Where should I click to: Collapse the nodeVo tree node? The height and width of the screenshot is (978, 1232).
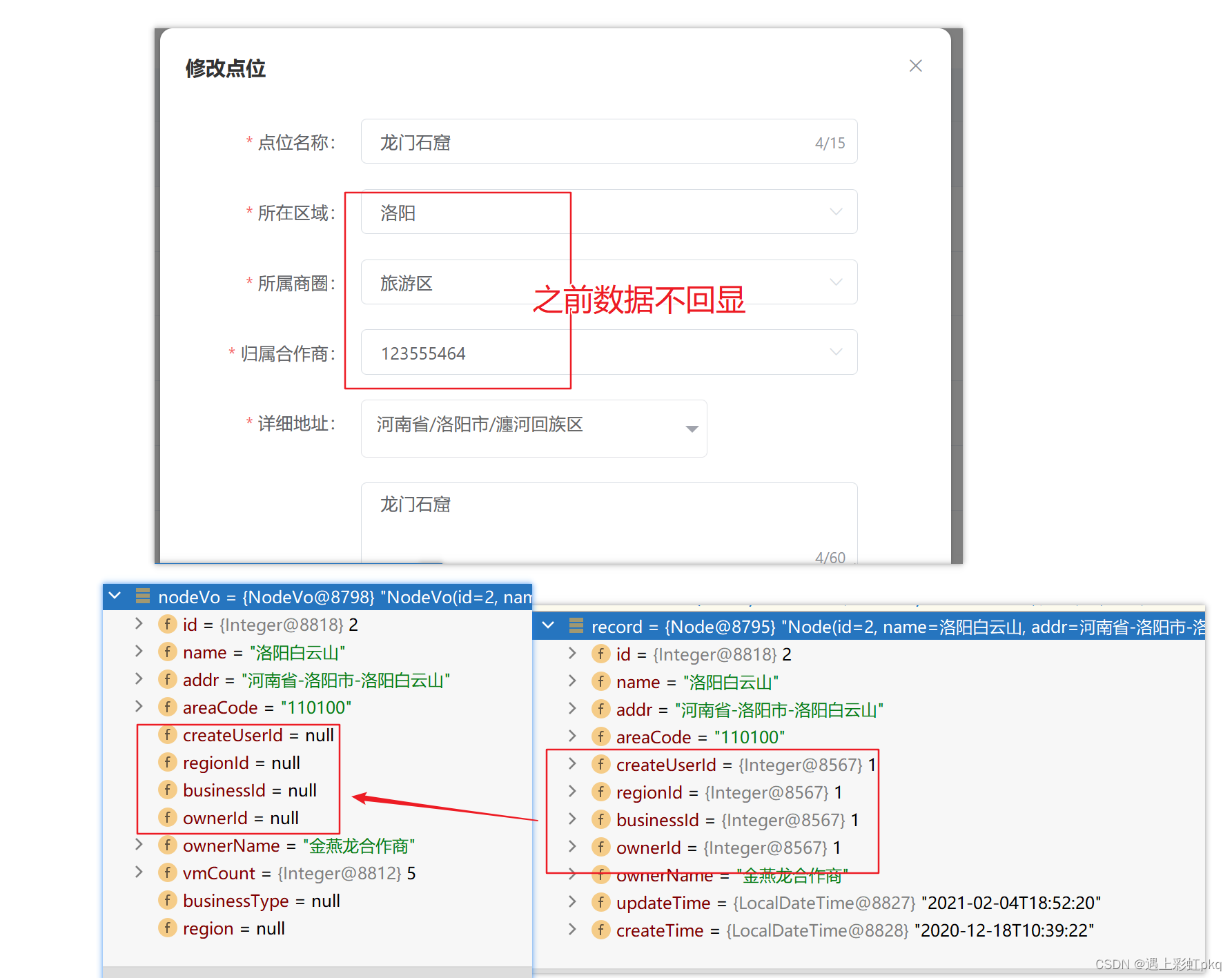click(115, 596)
